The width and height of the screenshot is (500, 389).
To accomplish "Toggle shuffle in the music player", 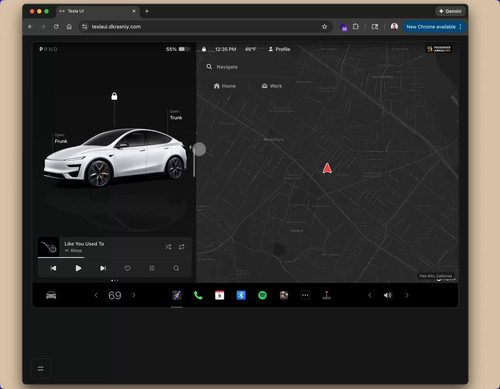I will tap(168, 247).
